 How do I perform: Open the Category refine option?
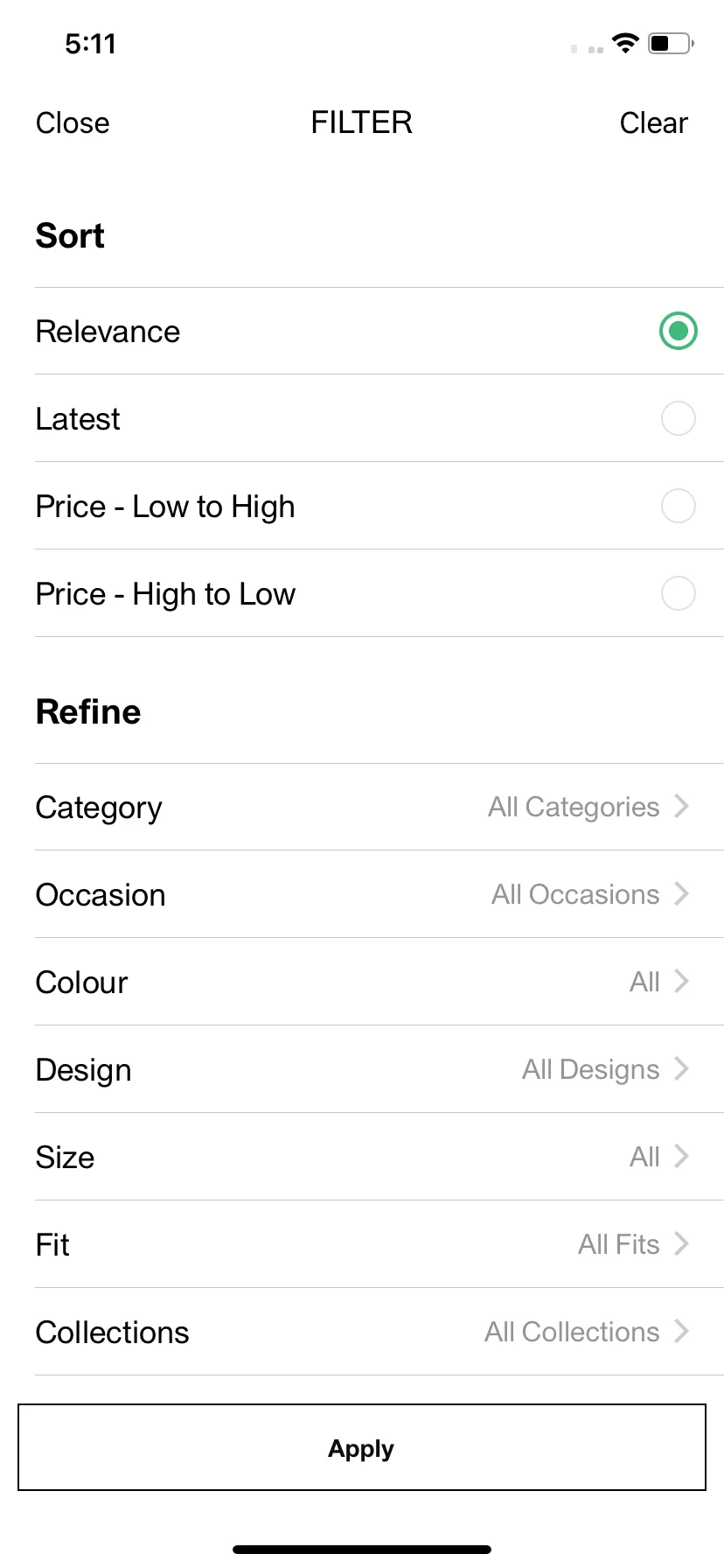tap(379, 807)
